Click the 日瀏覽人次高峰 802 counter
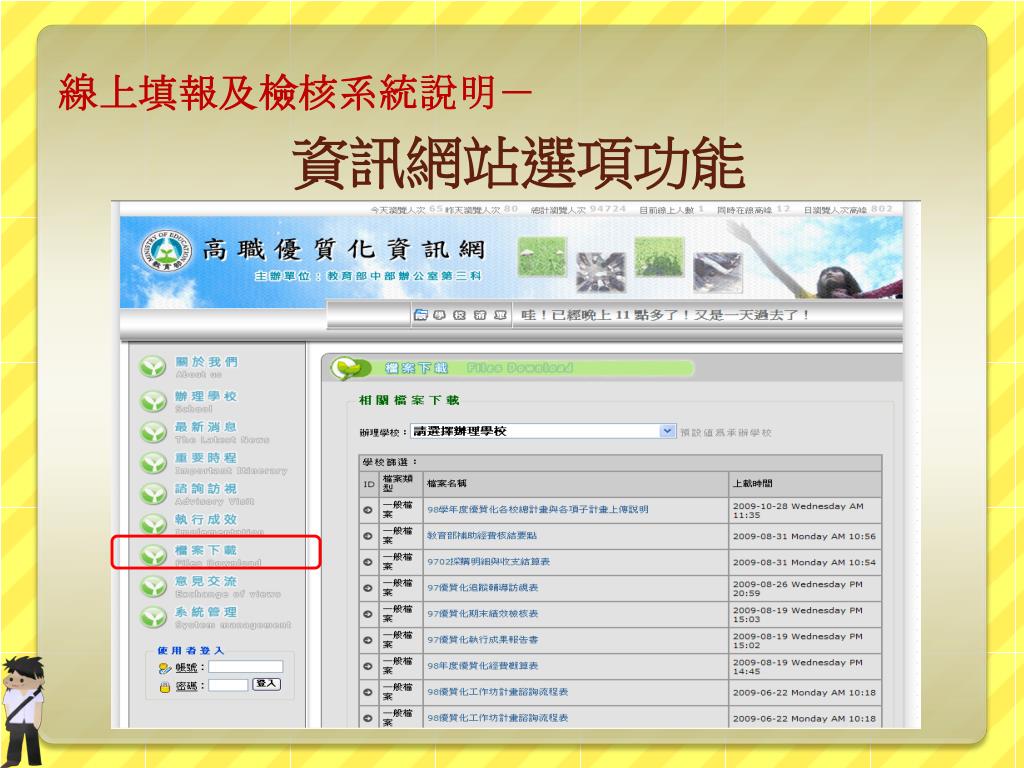Screen dimensions: 1024x768 848,210
